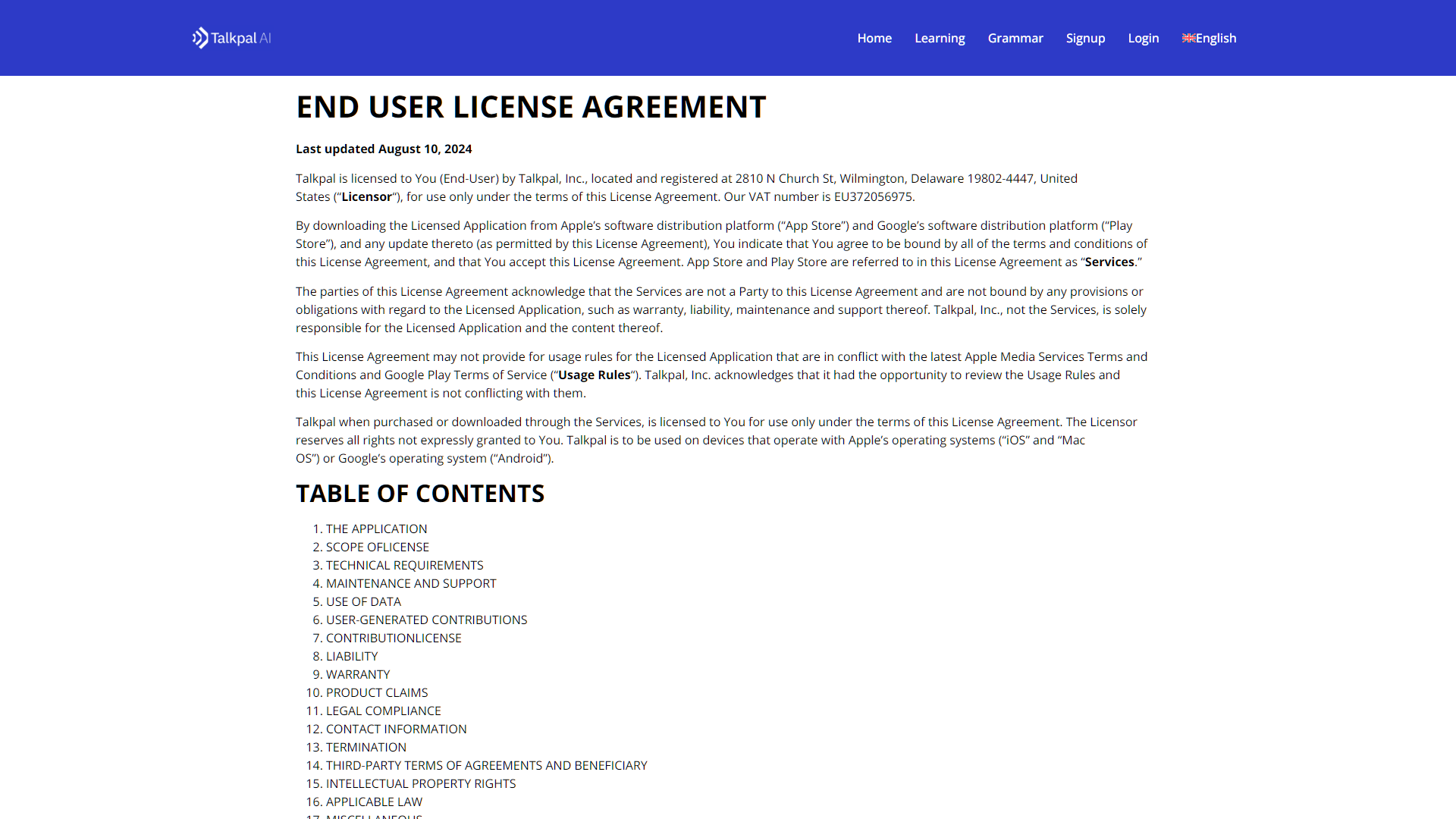
Task: Jump to PRODUCT CLAIMS
Action: tap(376, 692)
